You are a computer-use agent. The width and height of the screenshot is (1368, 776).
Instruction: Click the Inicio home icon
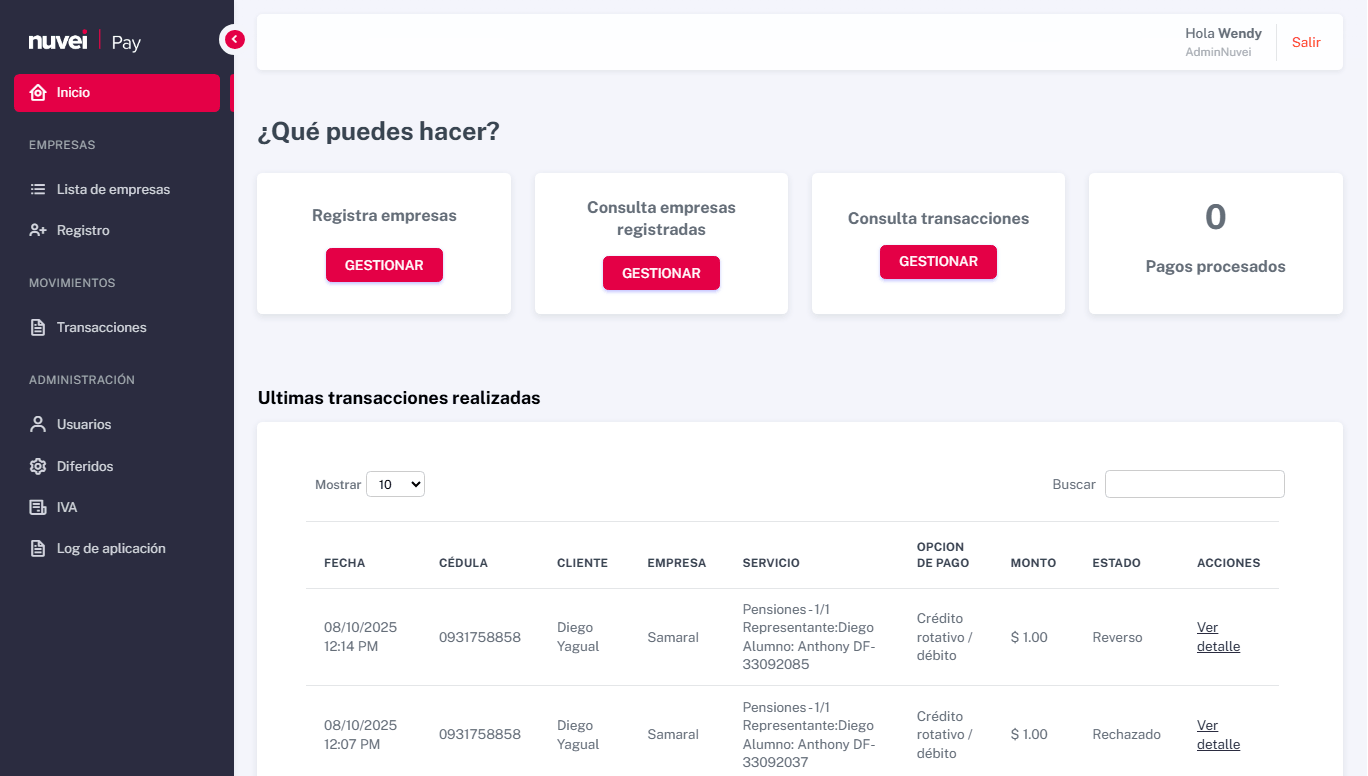point(37,92)
